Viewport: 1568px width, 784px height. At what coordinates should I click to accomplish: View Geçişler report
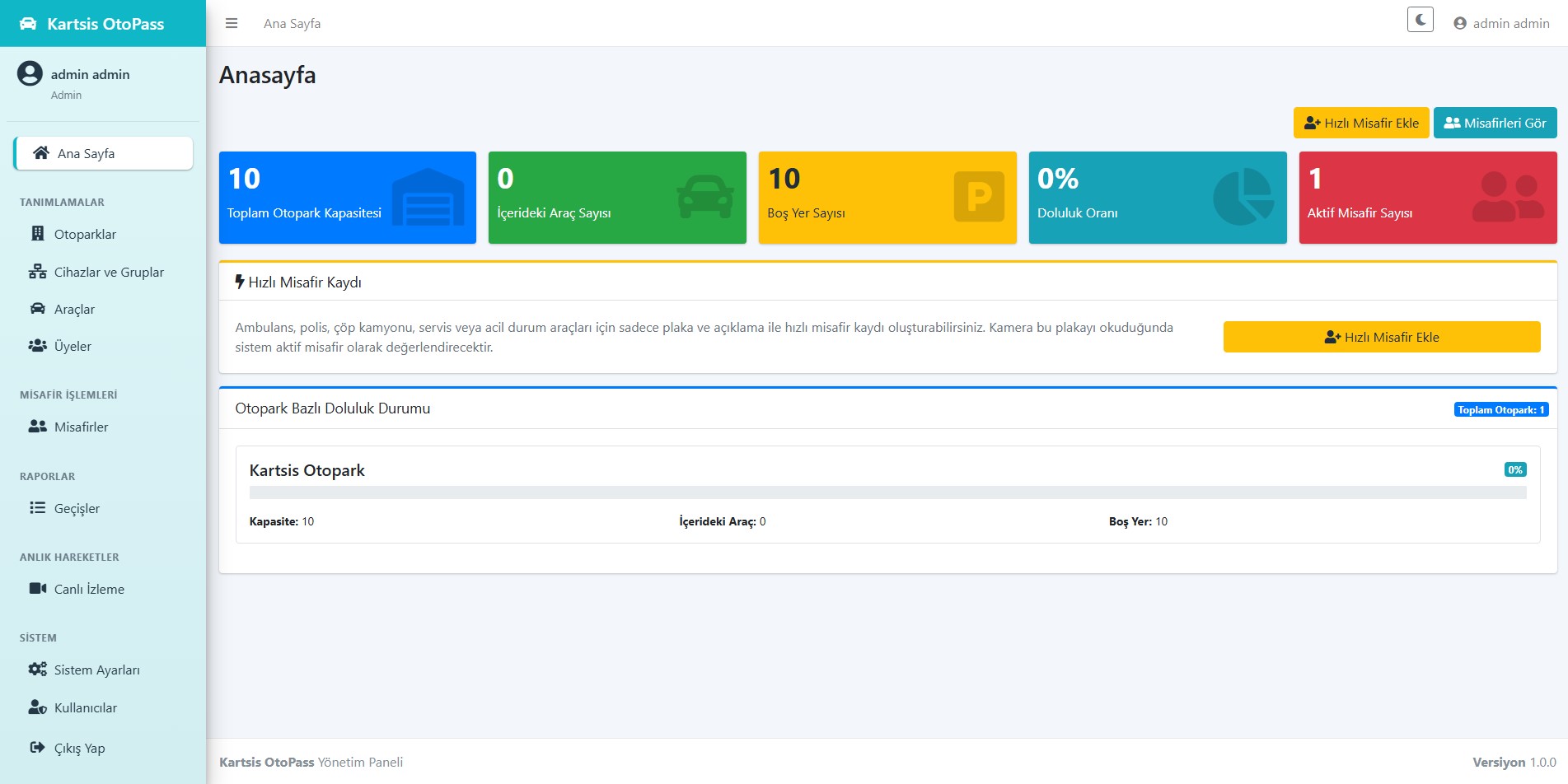tap(104, 508)
